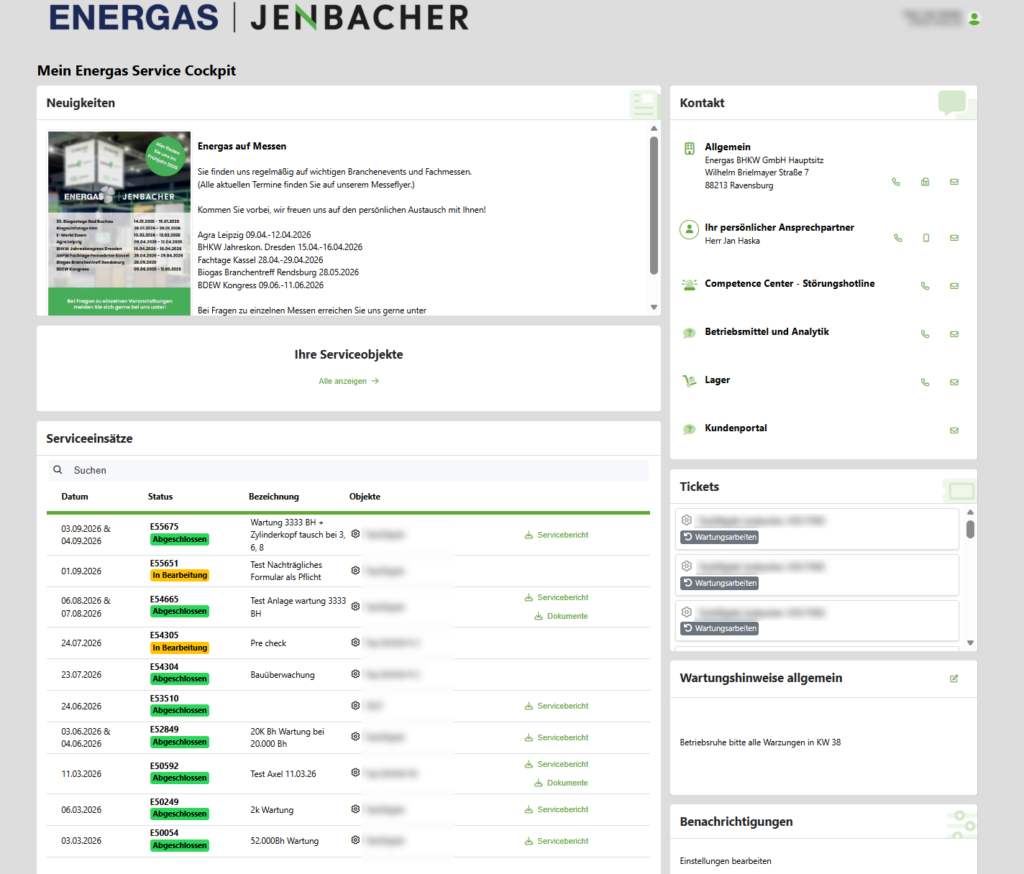Call Herr Jan Haska via phone icon
1024x874 pixels.
898,238
